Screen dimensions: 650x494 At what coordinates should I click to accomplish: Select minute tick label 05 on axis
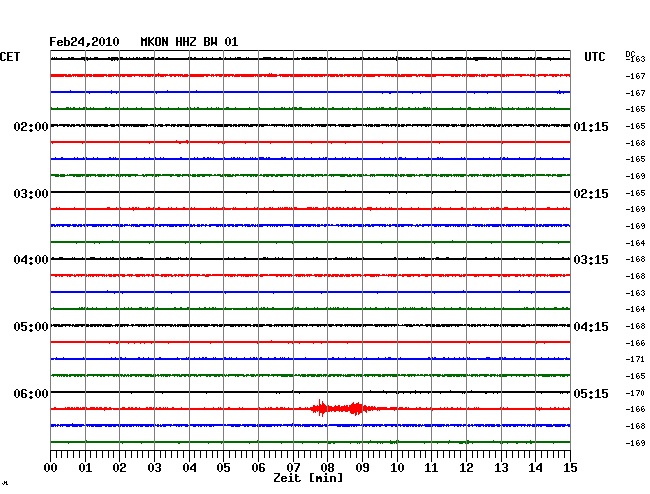coord(223,467)
